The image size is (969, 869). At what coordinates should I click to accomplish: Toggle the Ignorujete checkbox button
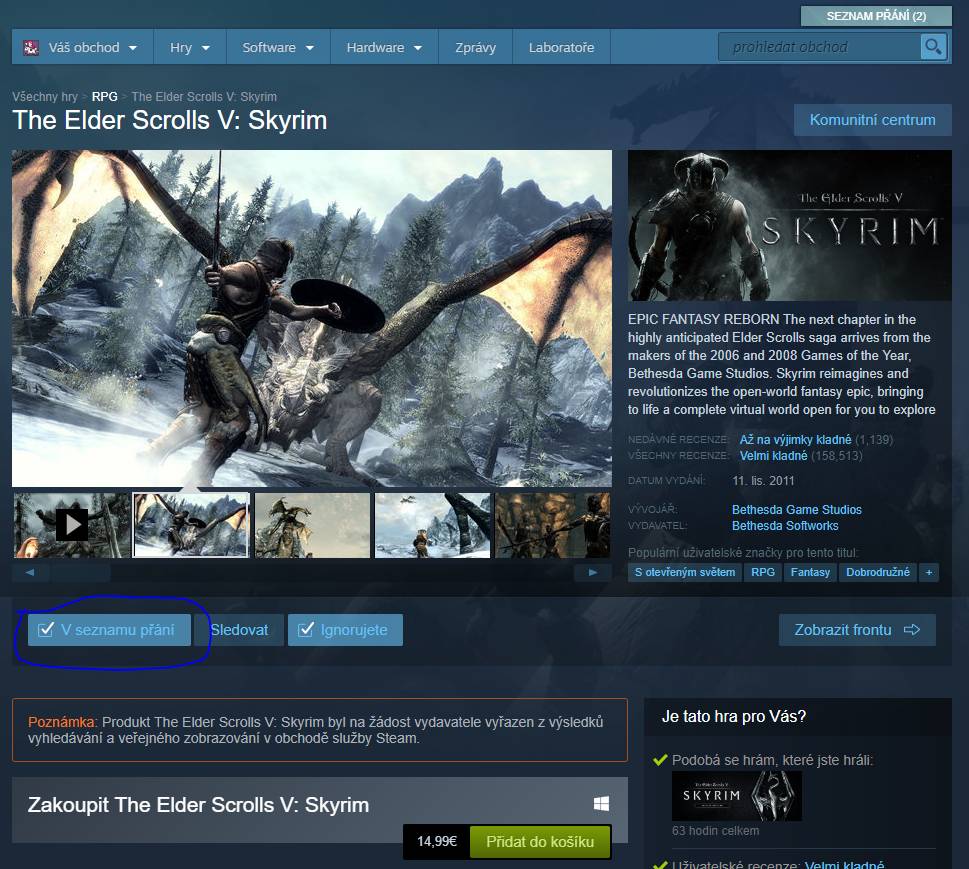tap(345, 630)
